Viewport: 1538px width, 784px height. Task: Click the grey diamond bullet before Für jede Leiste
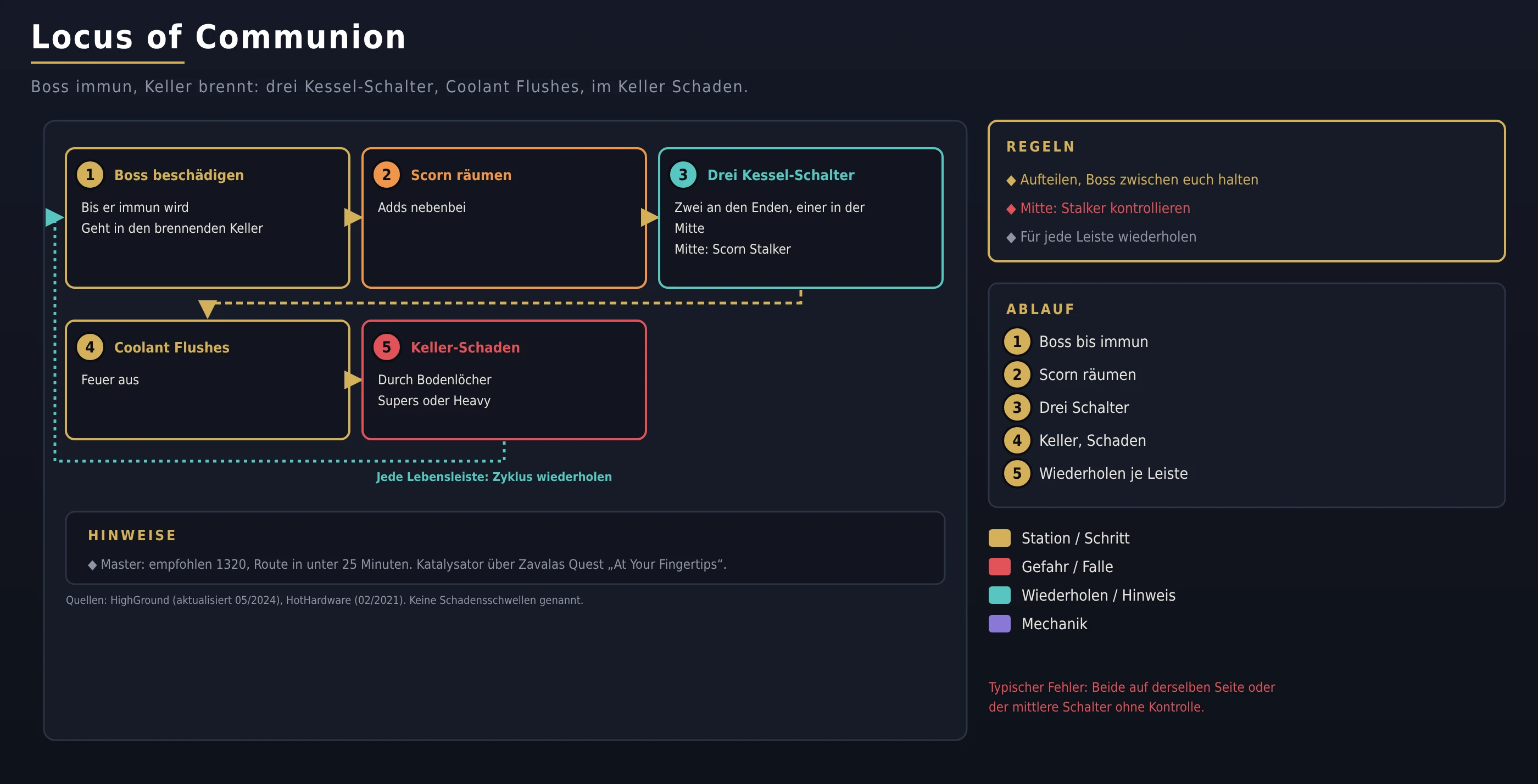point(1011,238)
